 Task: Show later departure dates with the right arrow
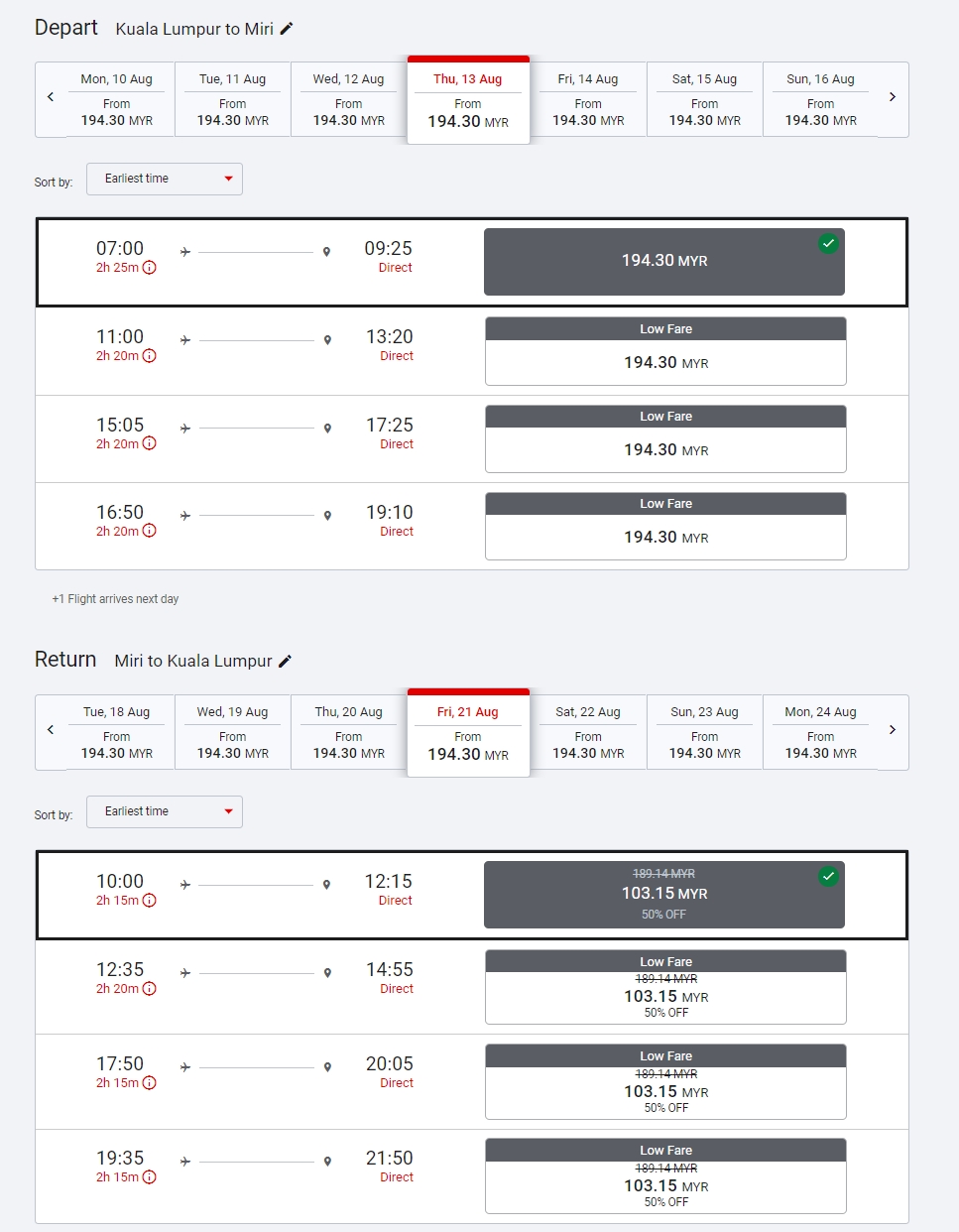click(x=893, y=97)
